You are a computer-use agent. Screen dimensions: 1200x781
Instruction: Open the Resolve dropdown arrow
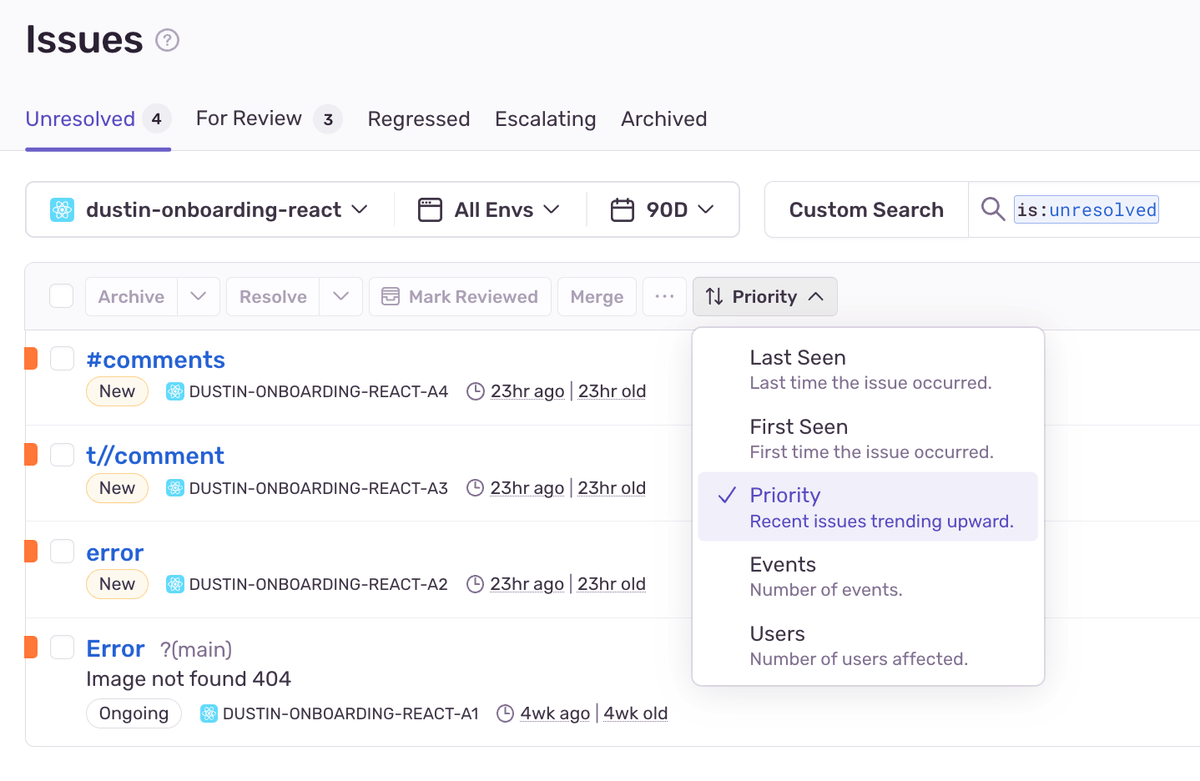(x=341, y=297)
